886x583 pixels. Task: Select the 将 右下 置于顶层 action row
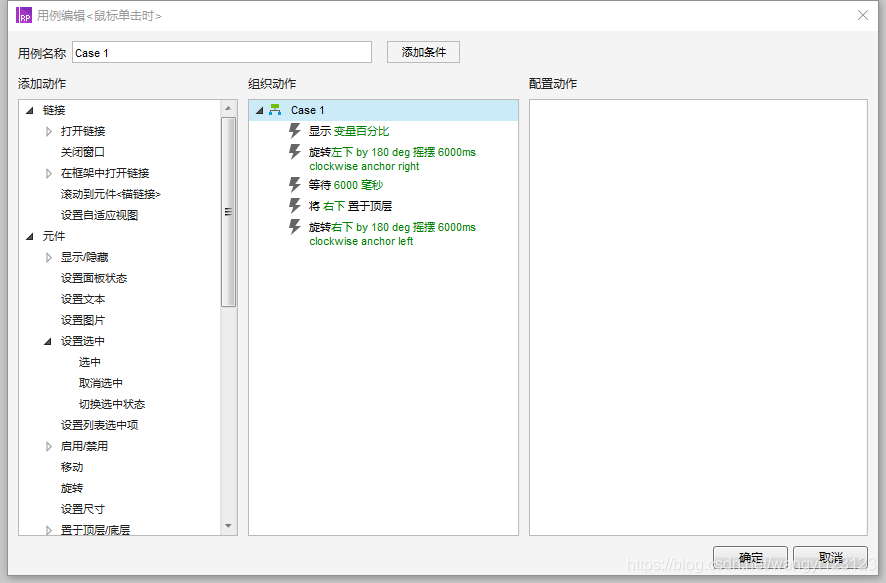tap(350, 206)
